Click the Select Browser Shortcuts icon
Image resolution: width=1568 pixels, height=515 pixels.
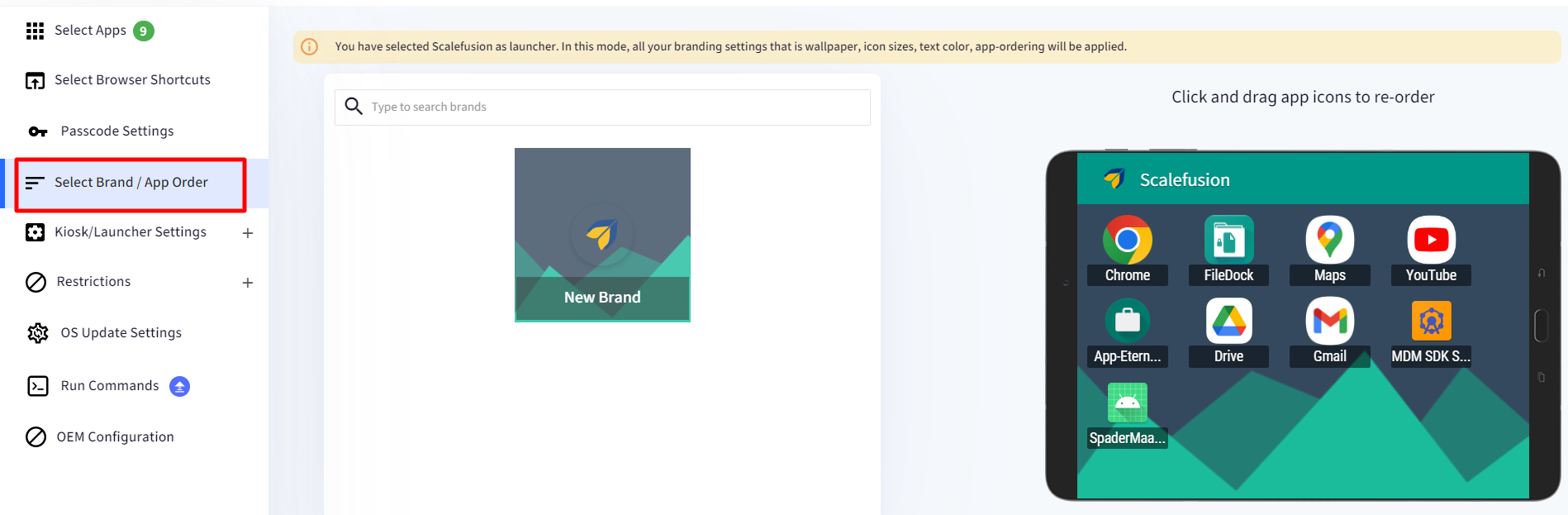click(x=35, y=81)
